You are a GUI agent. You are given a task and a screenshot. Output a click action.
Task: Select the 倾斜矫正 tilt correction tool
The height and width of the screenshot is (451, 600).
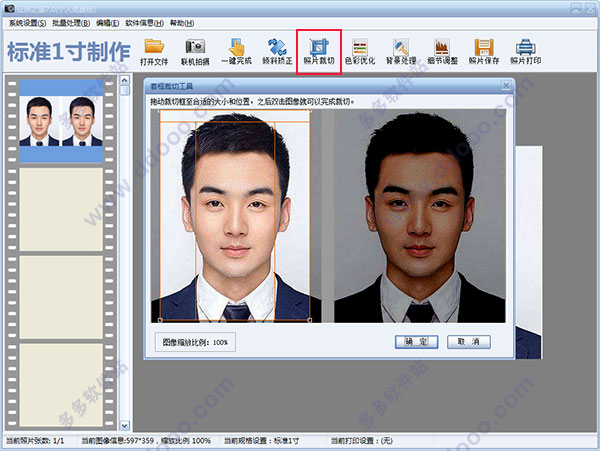click(x=277, y=52)
